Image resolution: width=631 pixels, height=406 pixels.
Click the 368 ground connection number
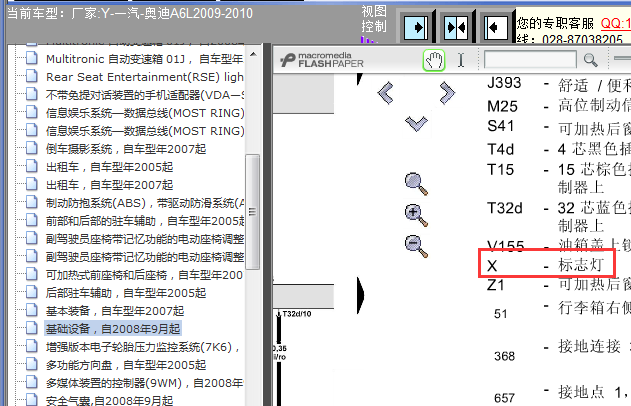click(x=505, y=356)
